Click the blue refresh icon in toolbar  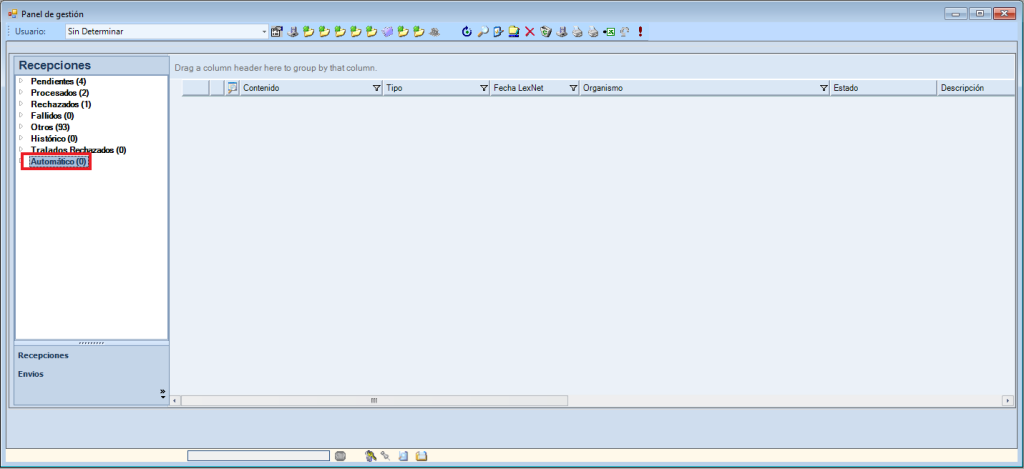click(x=467, y=32)
